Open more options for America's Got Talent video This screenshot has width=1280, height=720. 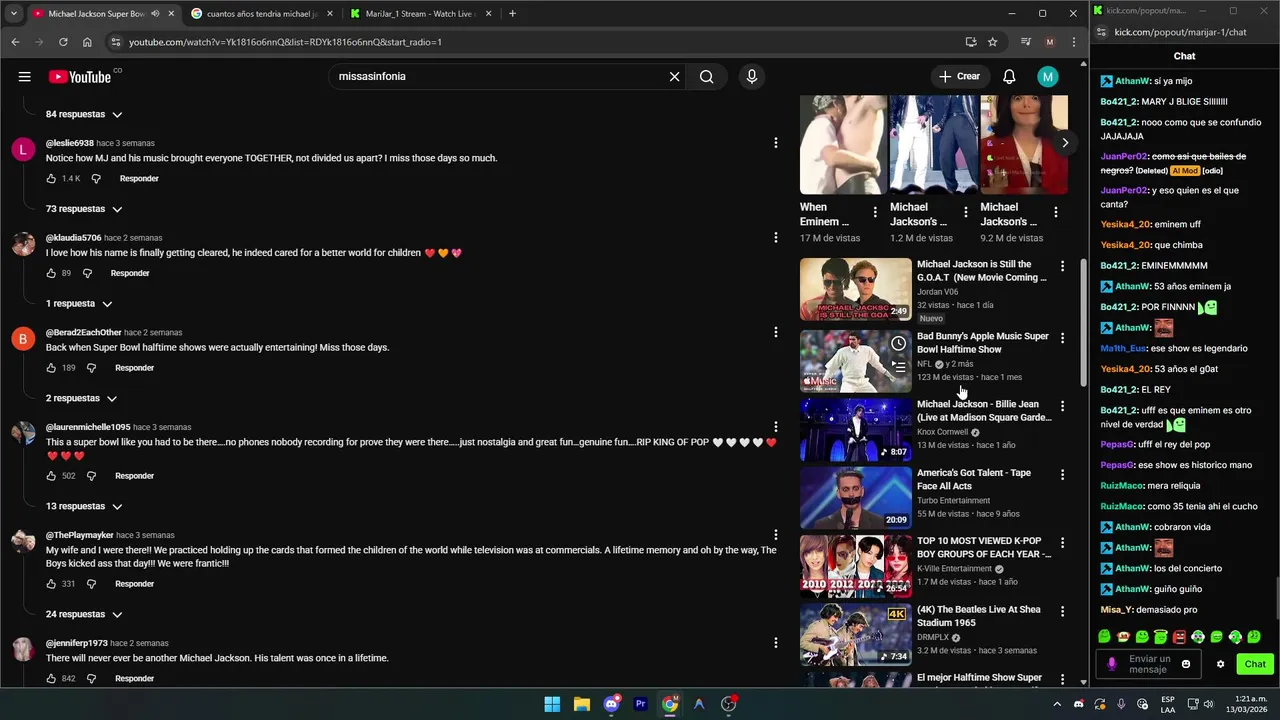(1062, 474)
